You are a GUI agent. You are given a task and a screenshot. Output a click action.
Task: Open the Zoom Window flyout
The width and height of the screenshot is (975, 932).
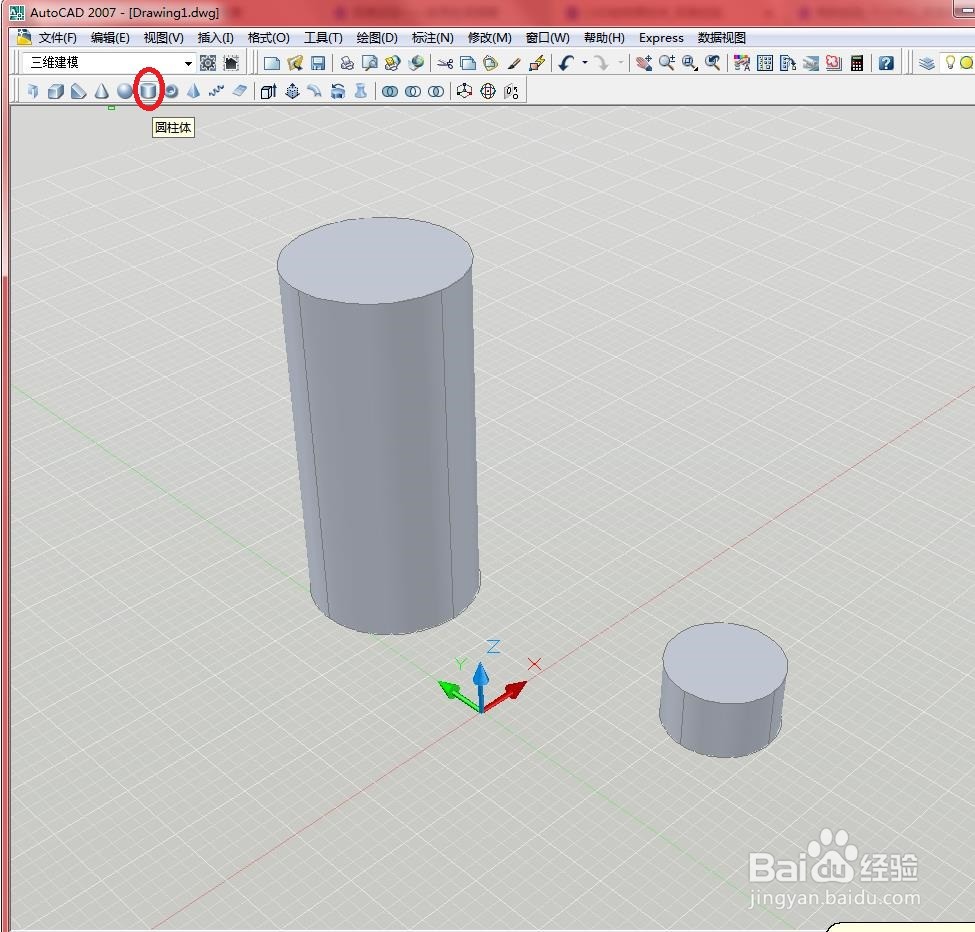[x=690, y=63]
